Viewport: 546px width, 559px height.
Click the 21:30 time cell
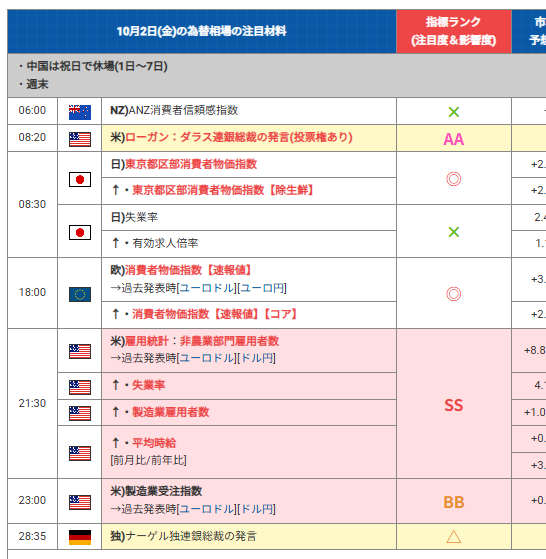(32, 403)
